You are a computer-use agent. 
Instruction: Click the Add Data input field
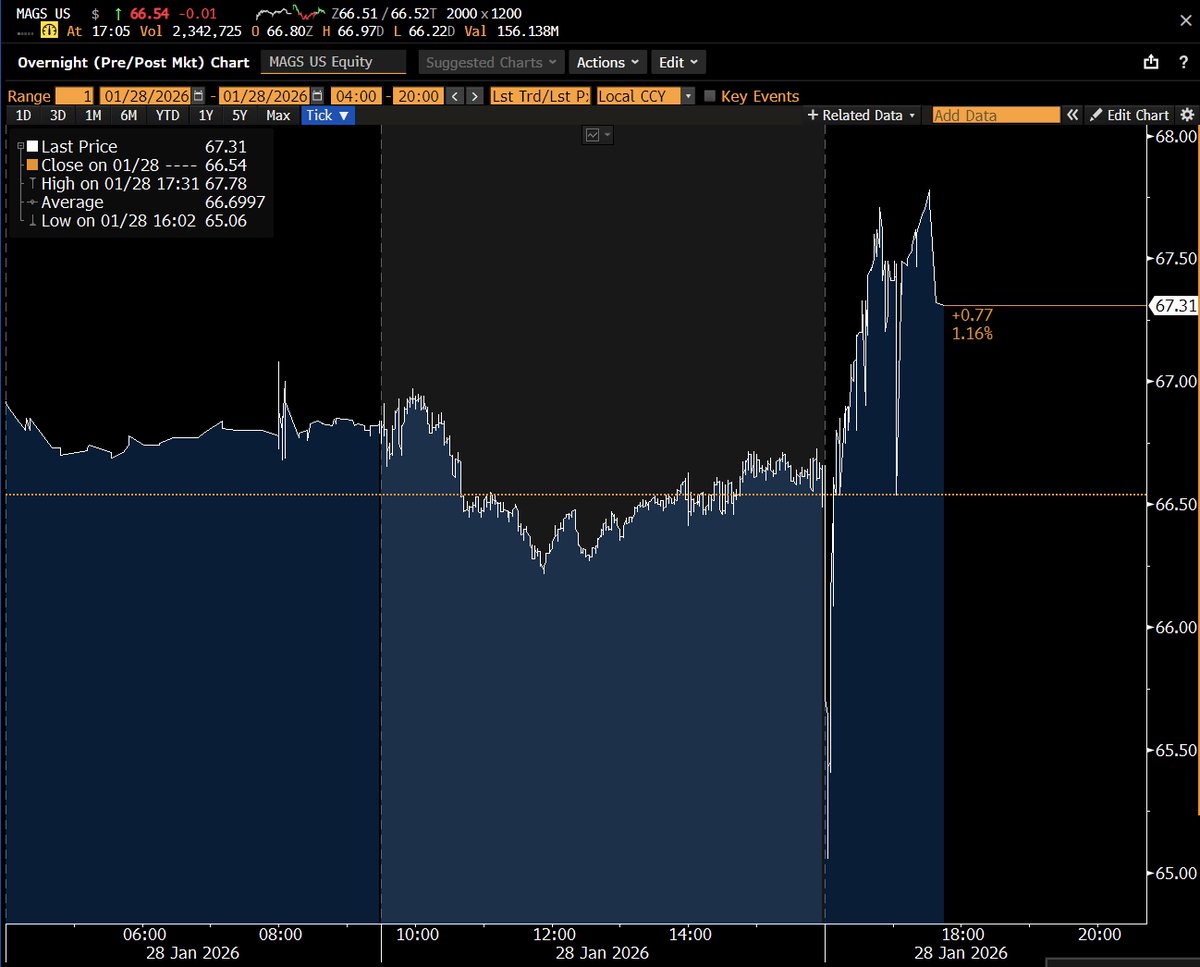click(995, 115)
